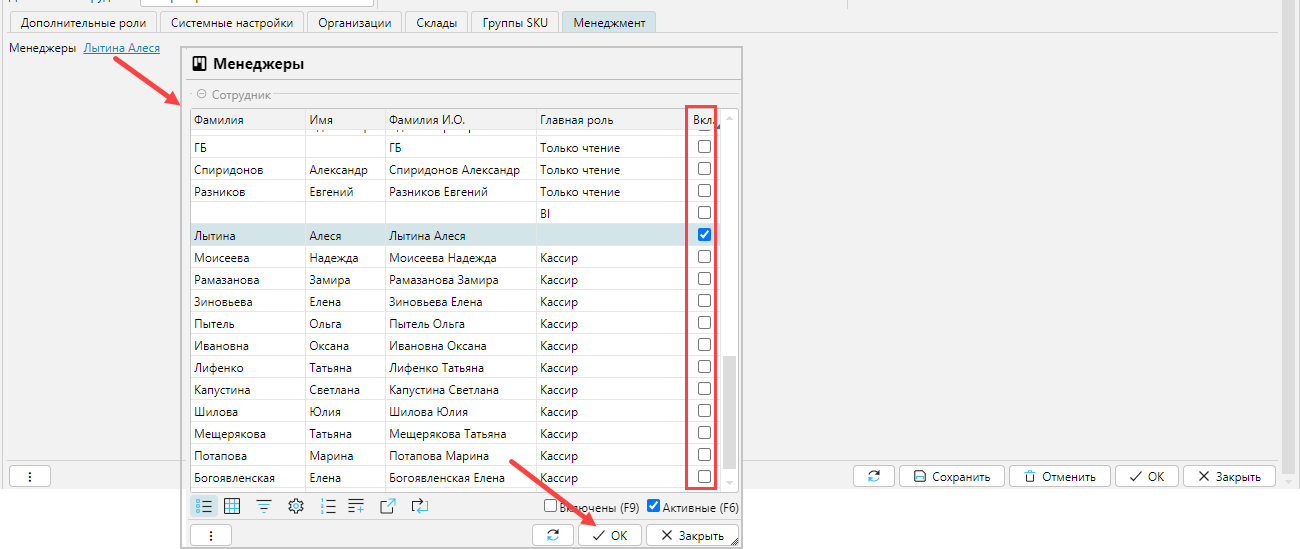Open settings gear icon in Менеджеры dialog
Screen dimensions: 1300x549
click(295, 506)
